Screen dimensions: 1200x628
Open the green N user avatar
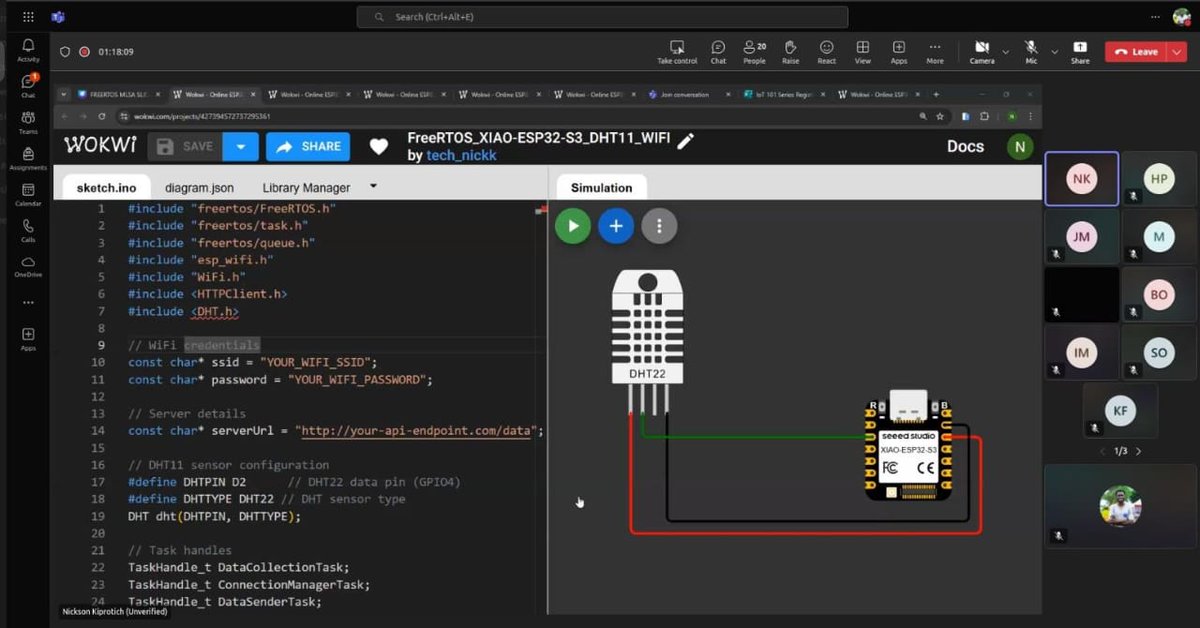coord(1019,146)
